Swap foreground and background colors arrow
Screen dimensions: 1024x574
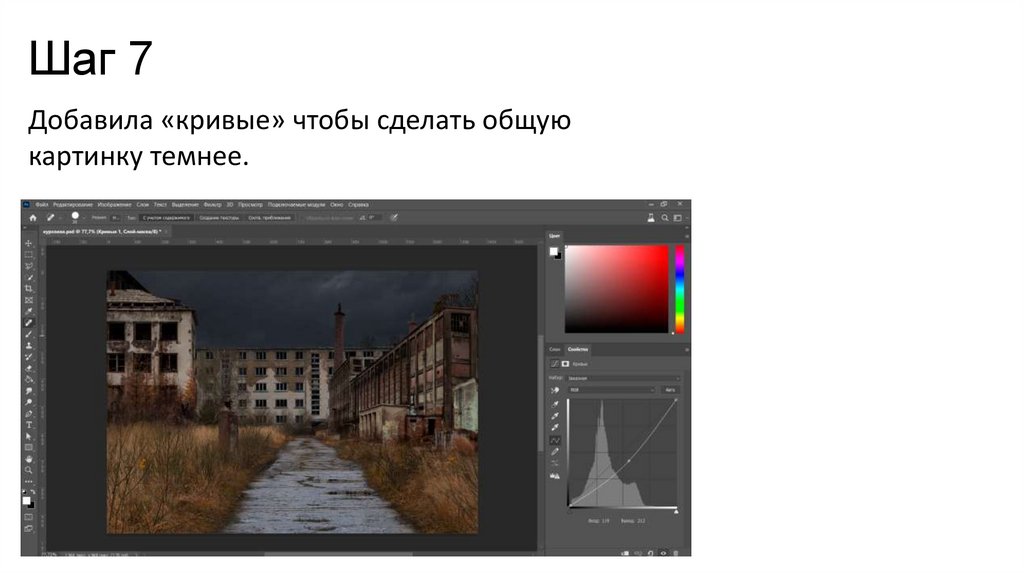click(x=33, y=492)
